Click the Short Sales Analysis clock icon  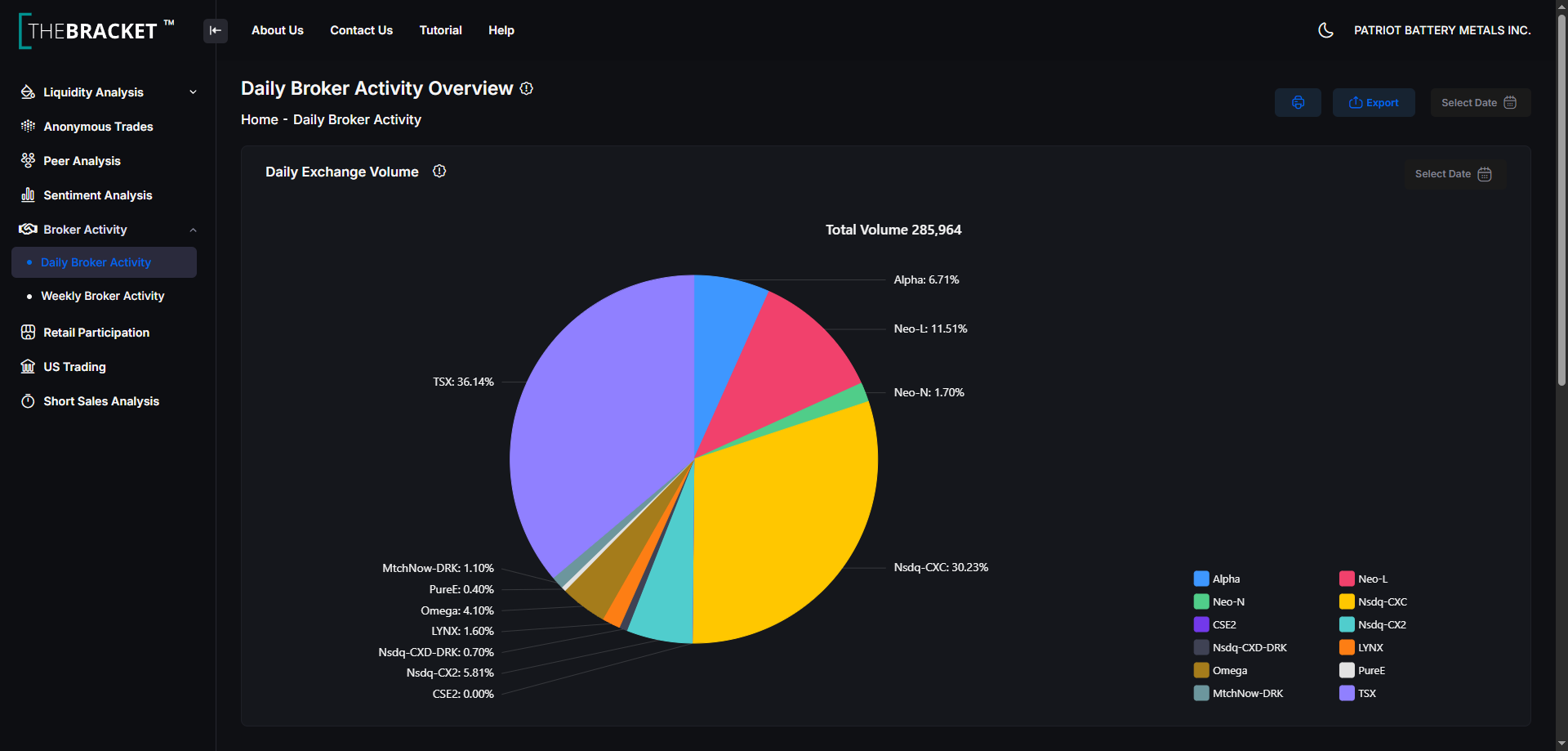pyautogui.click(x=28, y=401)
